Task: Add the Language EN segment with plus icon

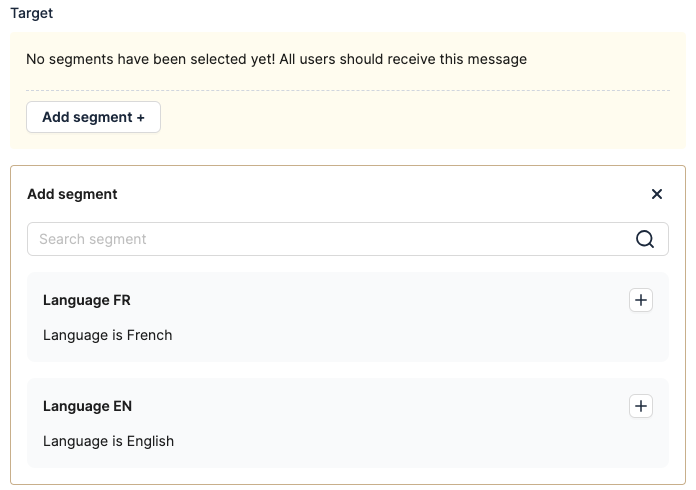Action: click(x=641, y=406)
